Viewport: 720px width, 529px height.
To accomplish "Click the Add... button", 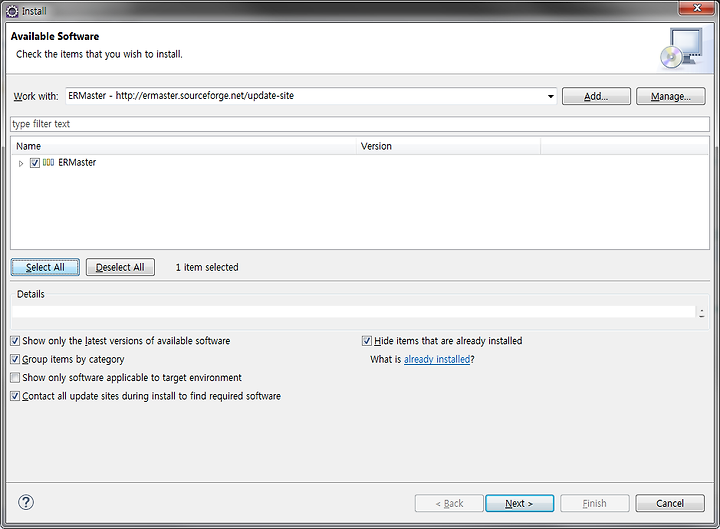I will [596, 96].
